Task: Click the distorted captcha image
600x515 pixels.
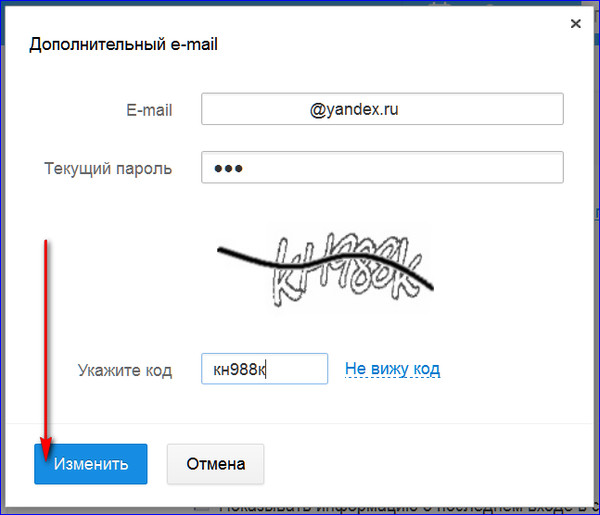Action: 325,266
